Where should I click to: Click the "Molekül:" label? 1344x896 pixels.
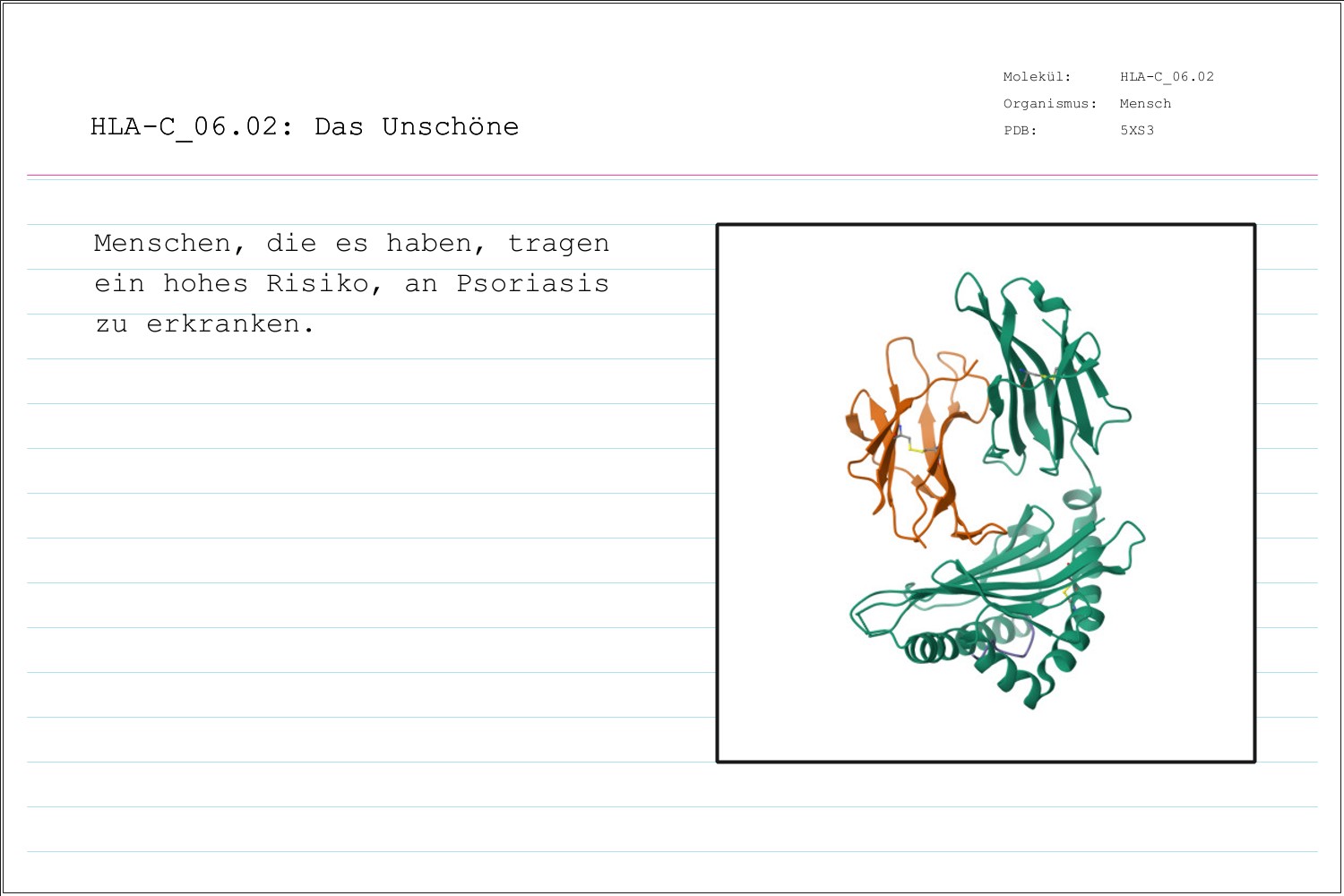[x=1037, y=77]
